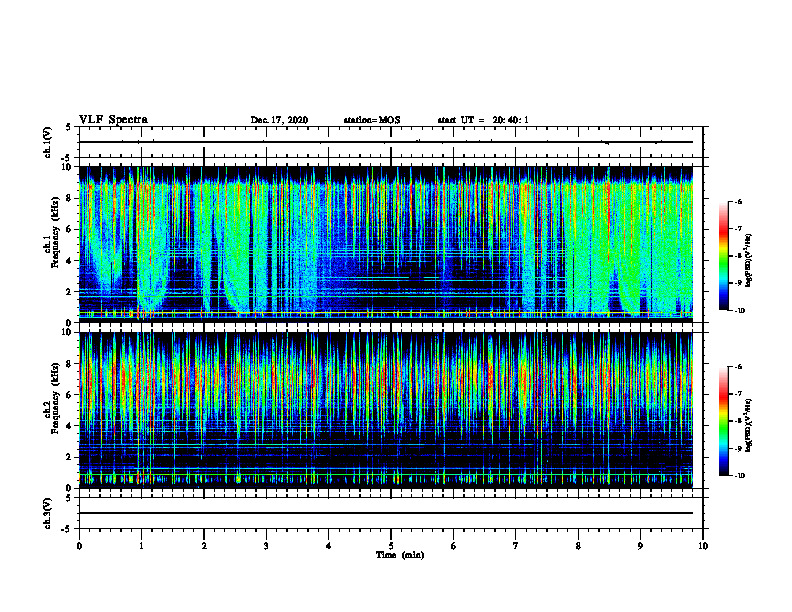Click the "-10" label on ch.2 color scale

[x=740, y=476]
